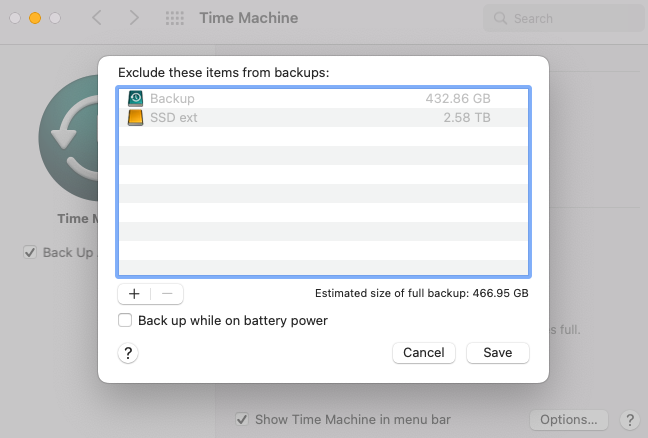Viewport: 648px width, 438px height.
Task: Enable Back up while on battery power
Action: coord(125,321)
